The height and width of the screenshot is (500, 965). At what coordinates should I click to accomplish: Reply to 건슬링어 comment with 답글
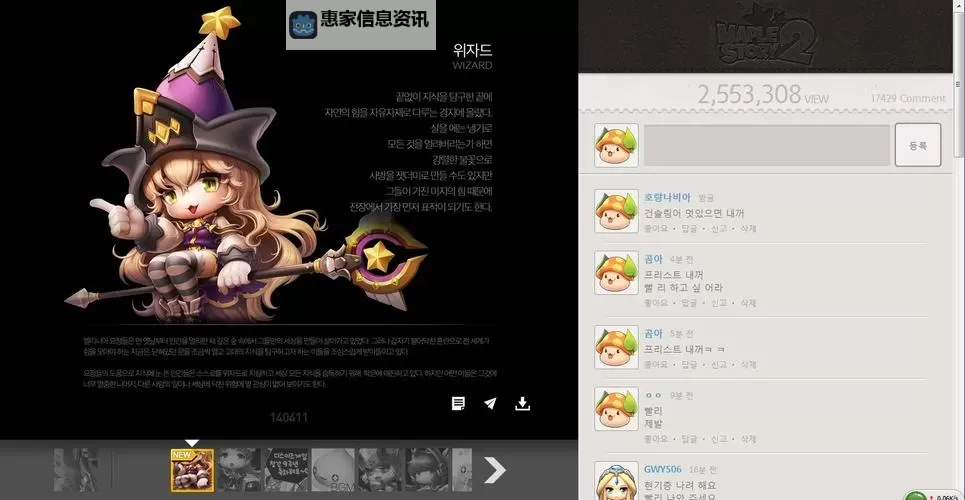pyautogui.click(x=689, y=228)
